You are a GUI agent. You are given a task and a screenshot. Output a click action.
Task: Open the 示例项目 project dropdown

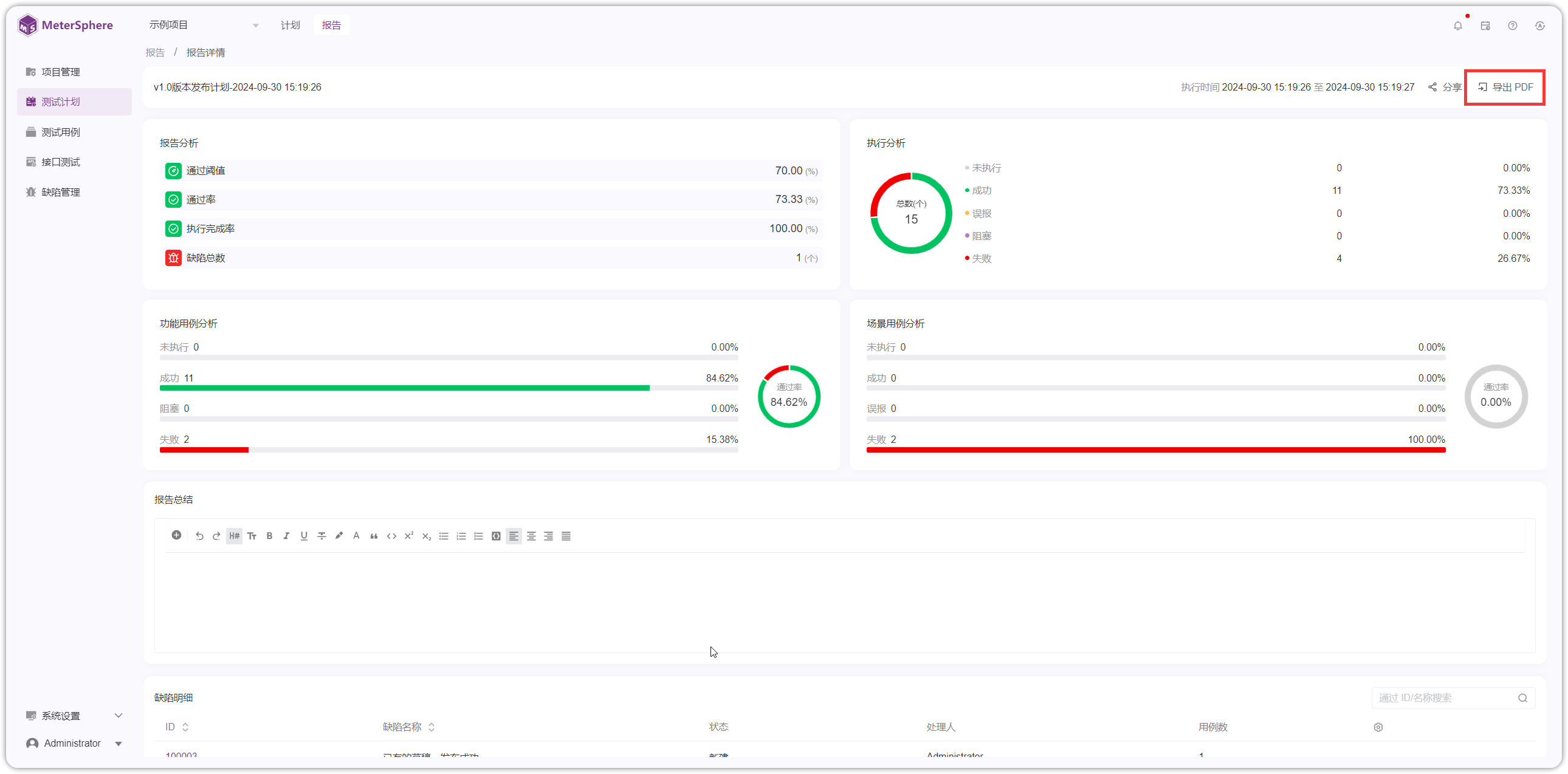(x=204, y=25)
